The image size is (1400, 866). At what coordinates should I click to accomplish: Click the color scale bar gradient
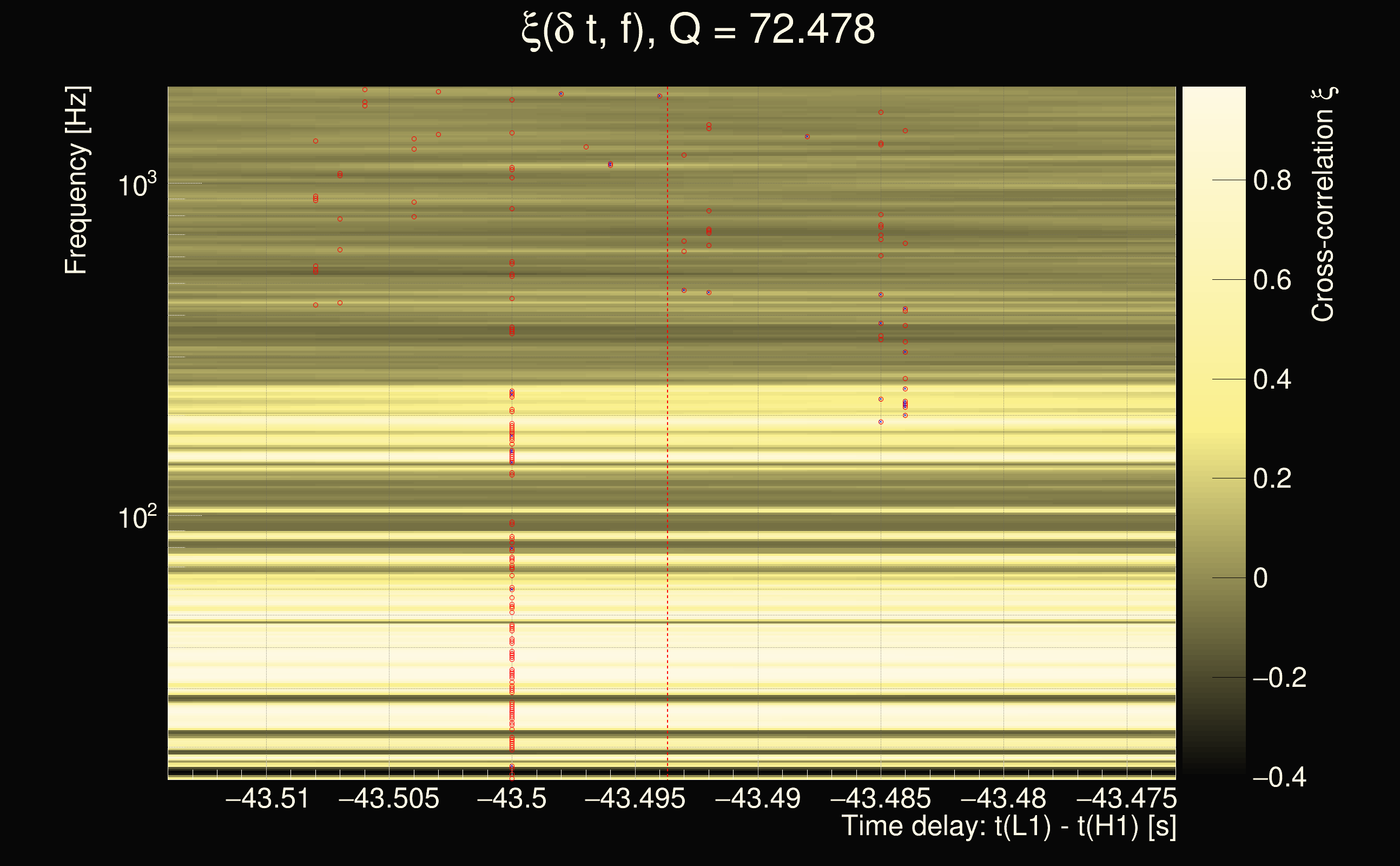tap(1214, 430)
